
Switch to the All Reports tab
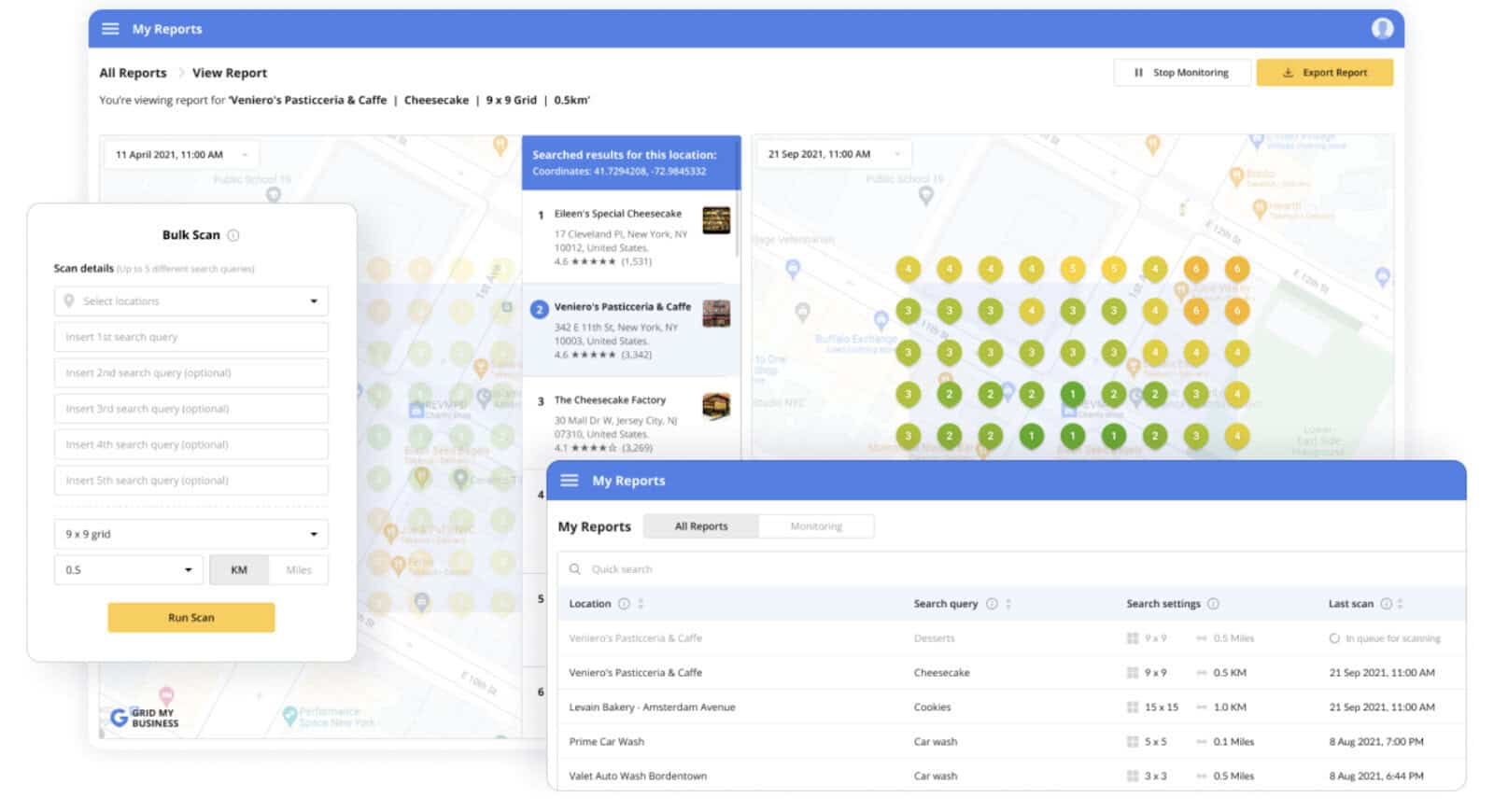coord(701,526)
